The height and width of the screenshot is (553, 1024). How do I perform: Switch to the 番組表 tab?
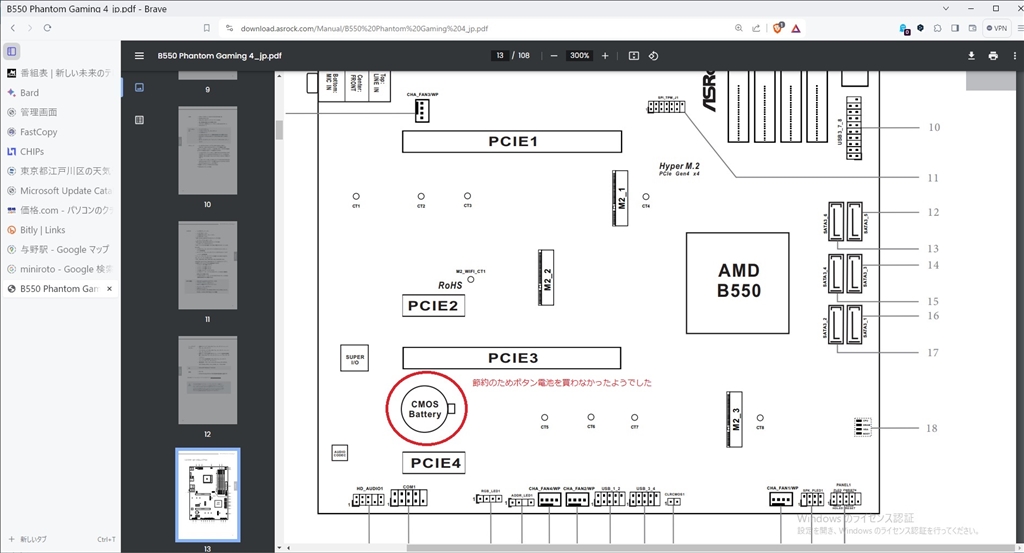pyautogui.click(x=61, y=73)
